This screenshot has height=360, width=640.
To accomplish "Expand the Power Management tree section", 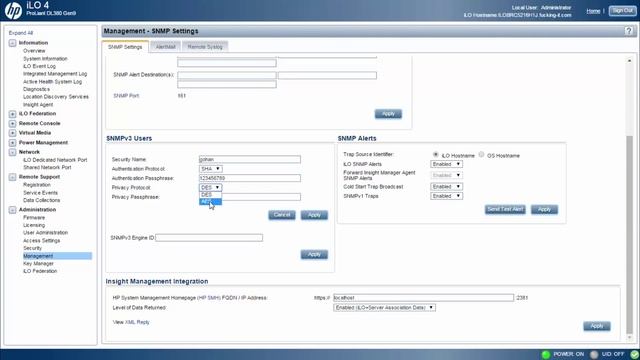I will pos(12,143).
